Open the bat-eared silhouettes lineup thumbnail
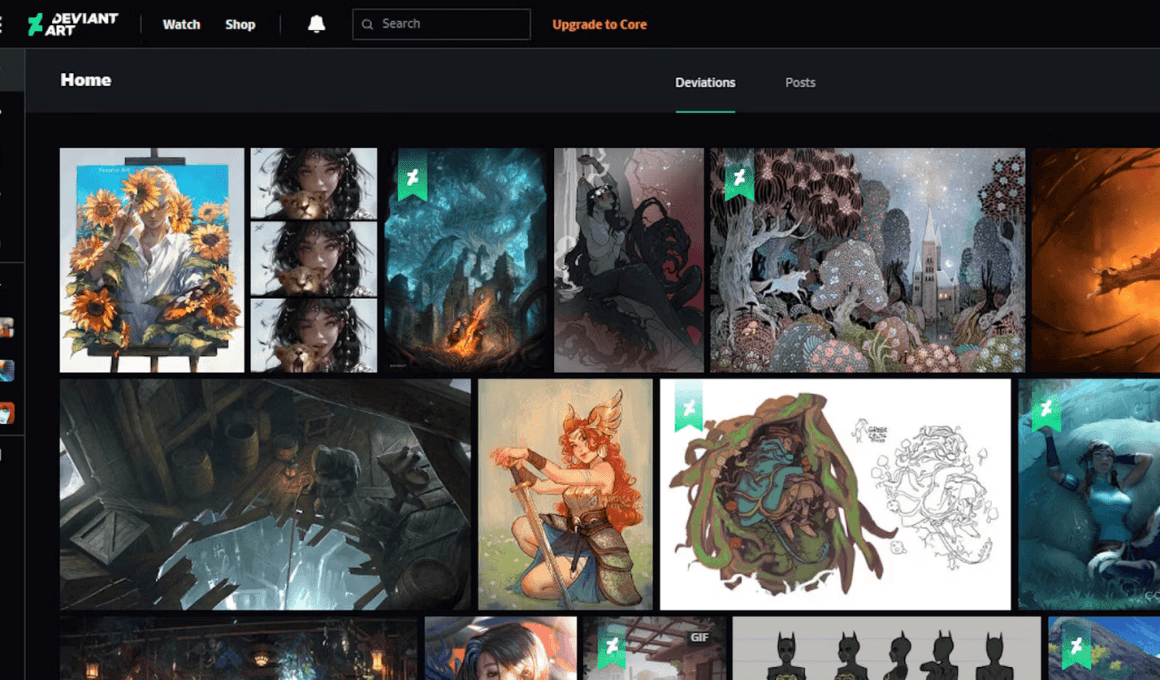 pyautogui.click(x=886, y=648)
